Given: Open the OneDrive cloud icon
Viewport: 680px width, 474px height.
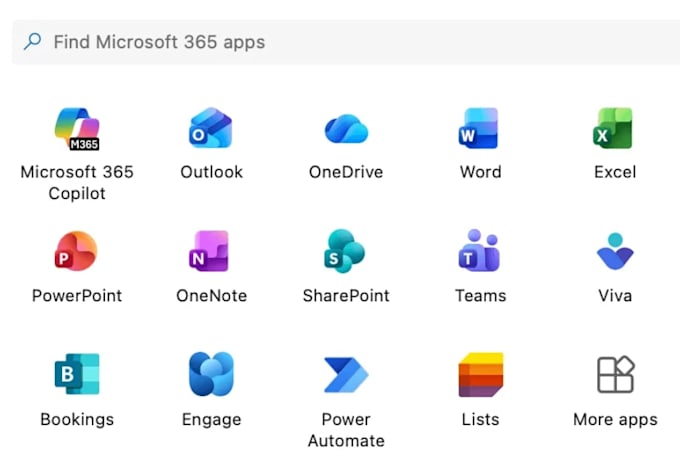Looking at the screenshot, I should click(x=346, y=129).
